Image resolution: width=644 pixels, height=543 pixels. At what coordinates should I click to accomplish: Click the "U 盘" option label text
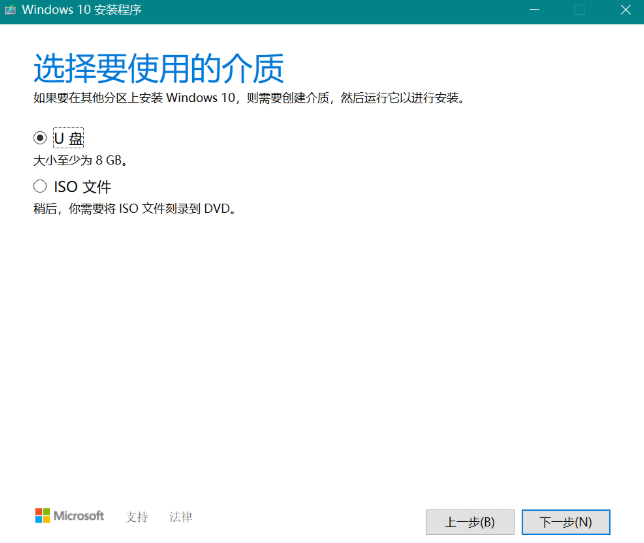(68, 138)
